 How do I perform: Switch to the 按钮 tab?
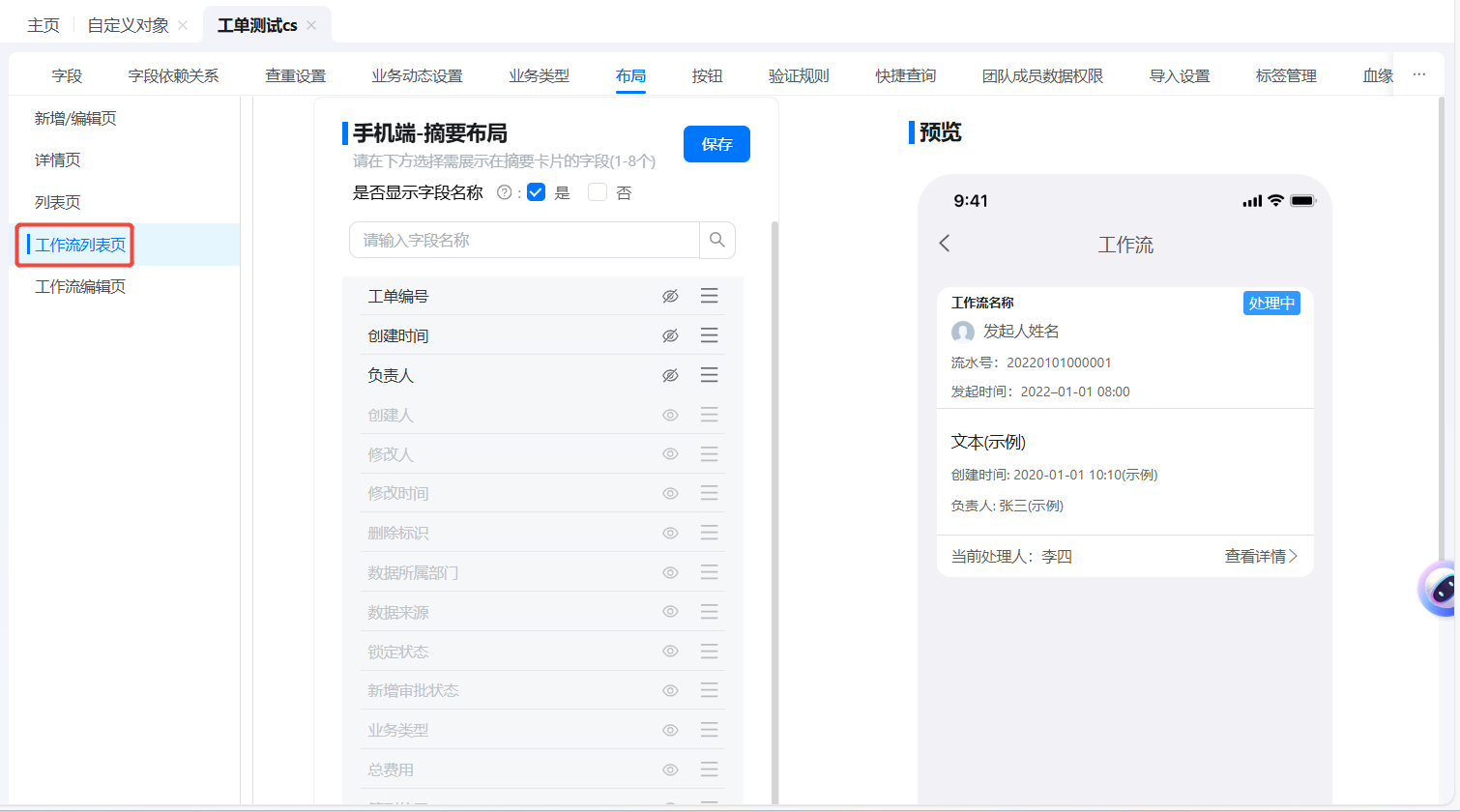point(707,75)
